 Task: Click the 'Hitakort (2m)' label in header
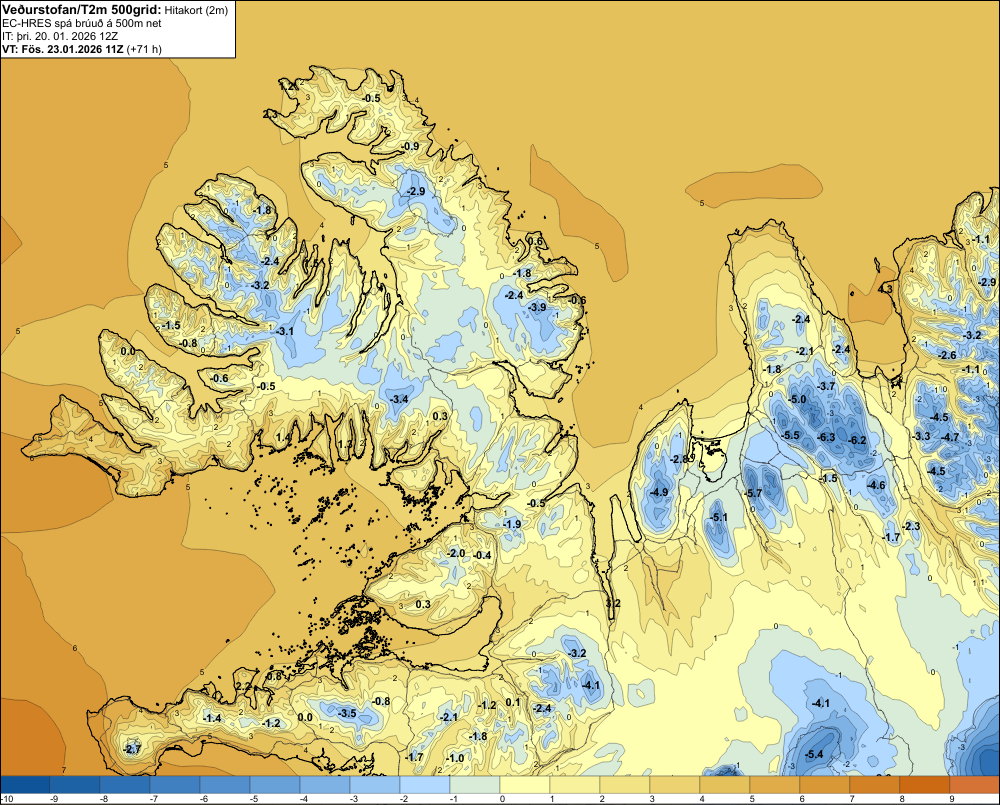(195, 10)
